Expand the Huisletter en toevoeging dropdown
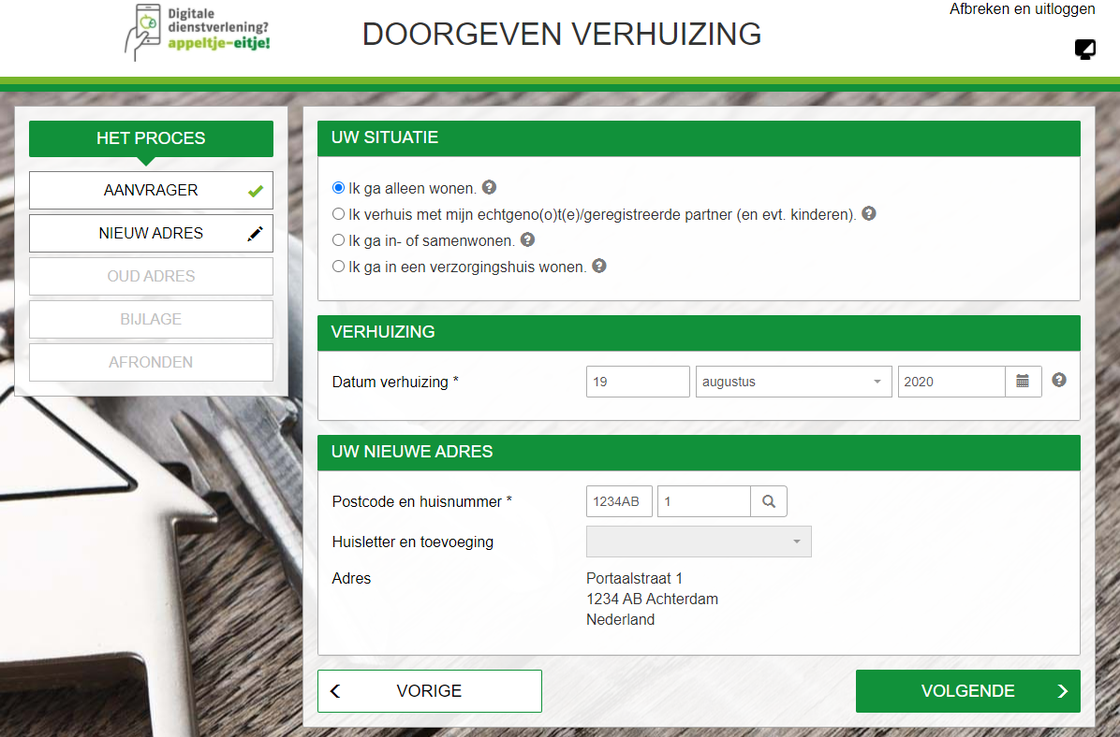1120x737 pixels. 699,541
